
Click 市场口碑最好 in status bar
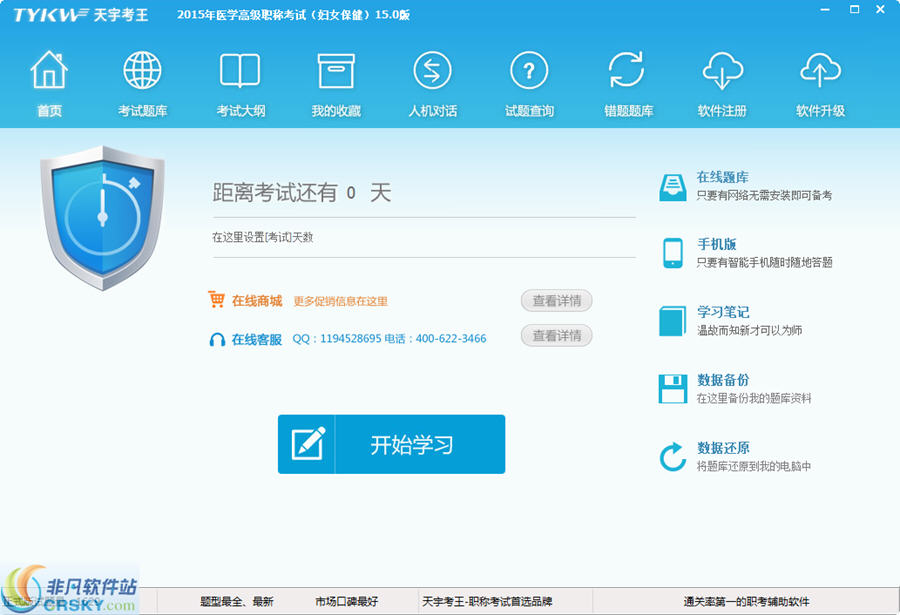pyautogui.click(x=346, y=602)
